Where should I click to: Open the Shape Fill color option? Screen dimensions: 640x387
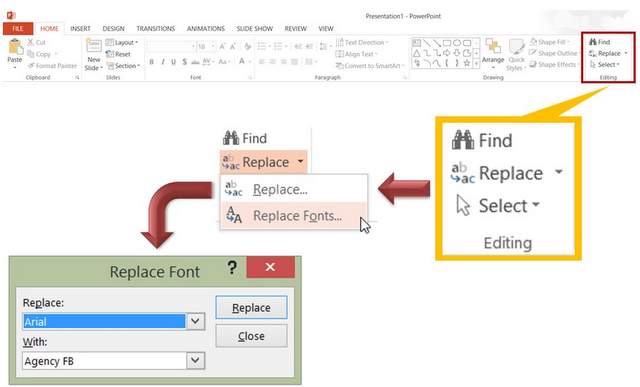[x=549, y=42]
